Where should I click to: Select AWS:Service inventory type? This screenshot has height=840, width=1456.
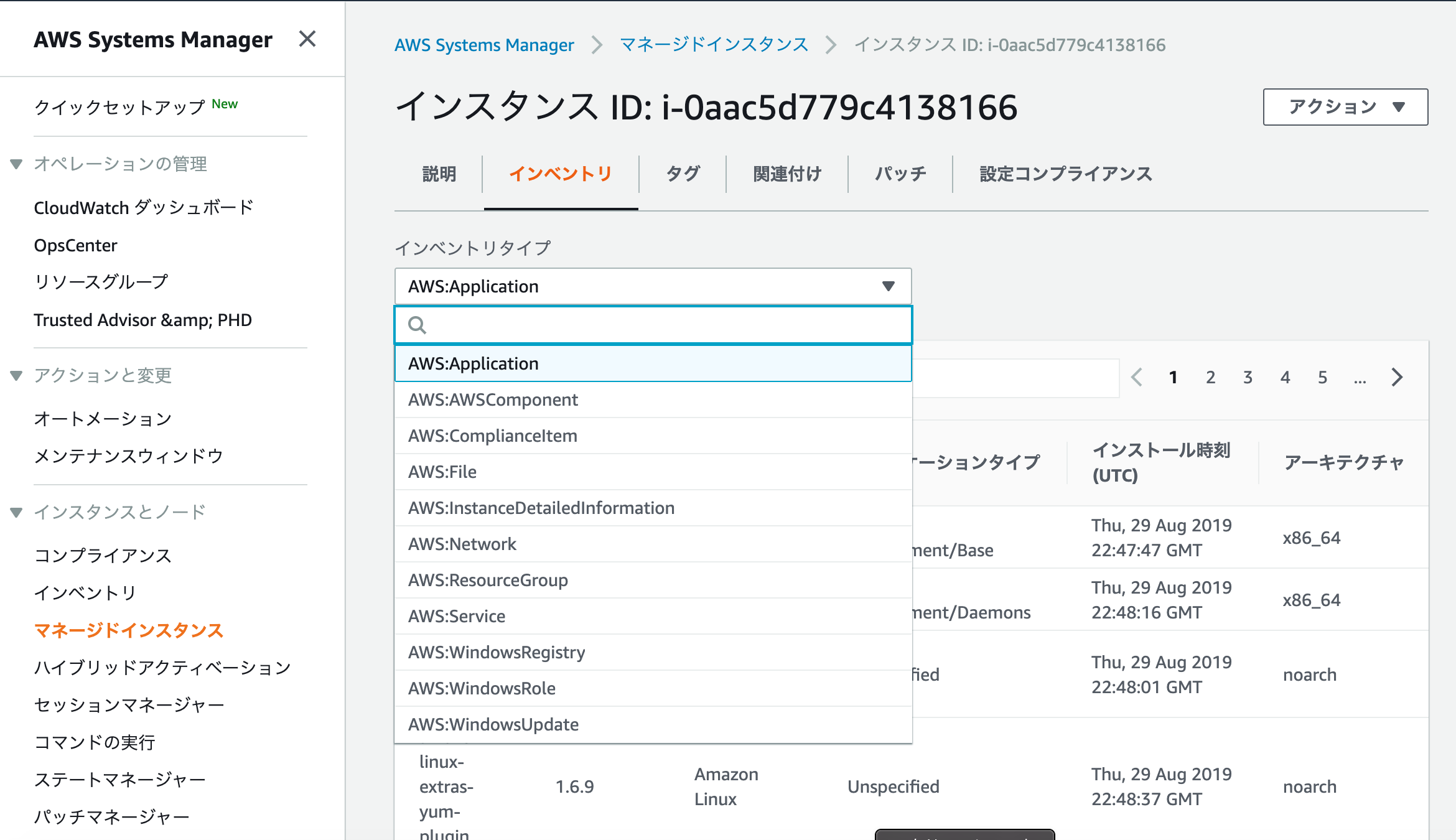tap(653, 616)
